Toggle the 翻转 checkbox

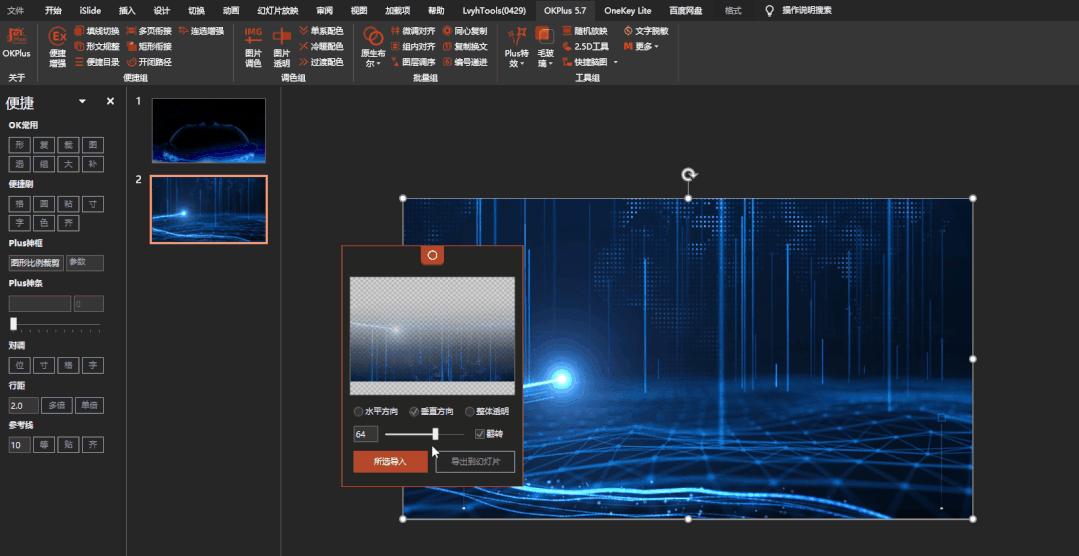(x=480, y=434)
